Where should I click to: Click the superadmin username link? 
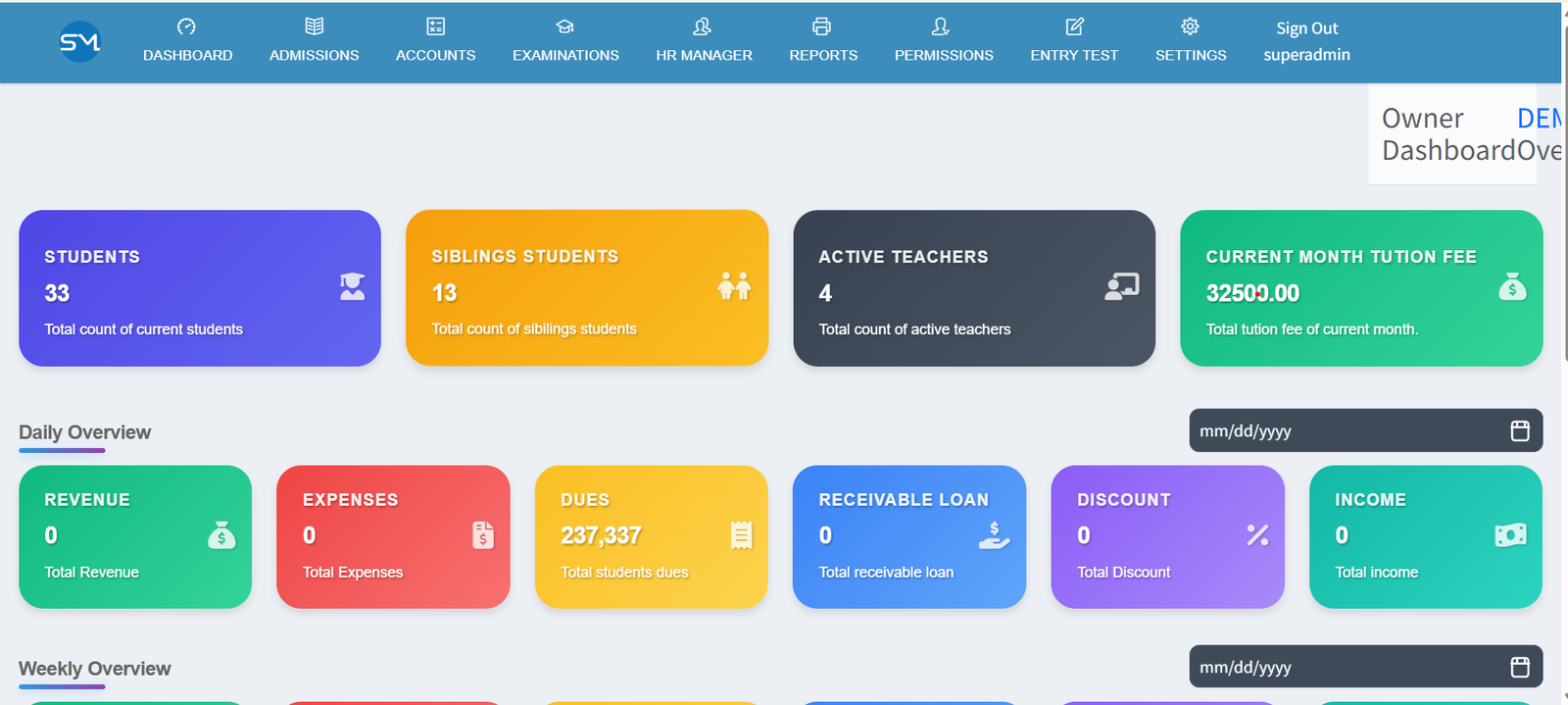click(1306, 55)
